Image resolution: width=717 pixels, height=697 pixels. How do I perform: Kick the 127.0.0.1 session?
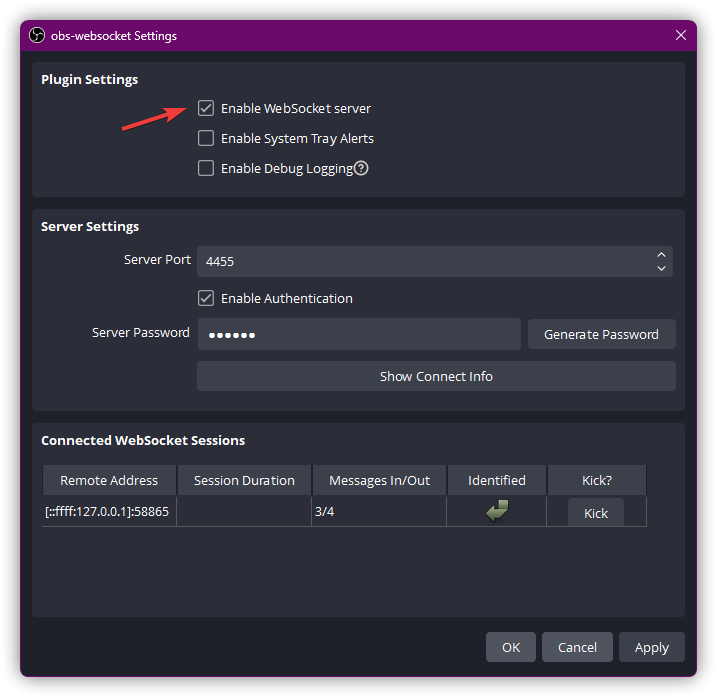(596, 513)
